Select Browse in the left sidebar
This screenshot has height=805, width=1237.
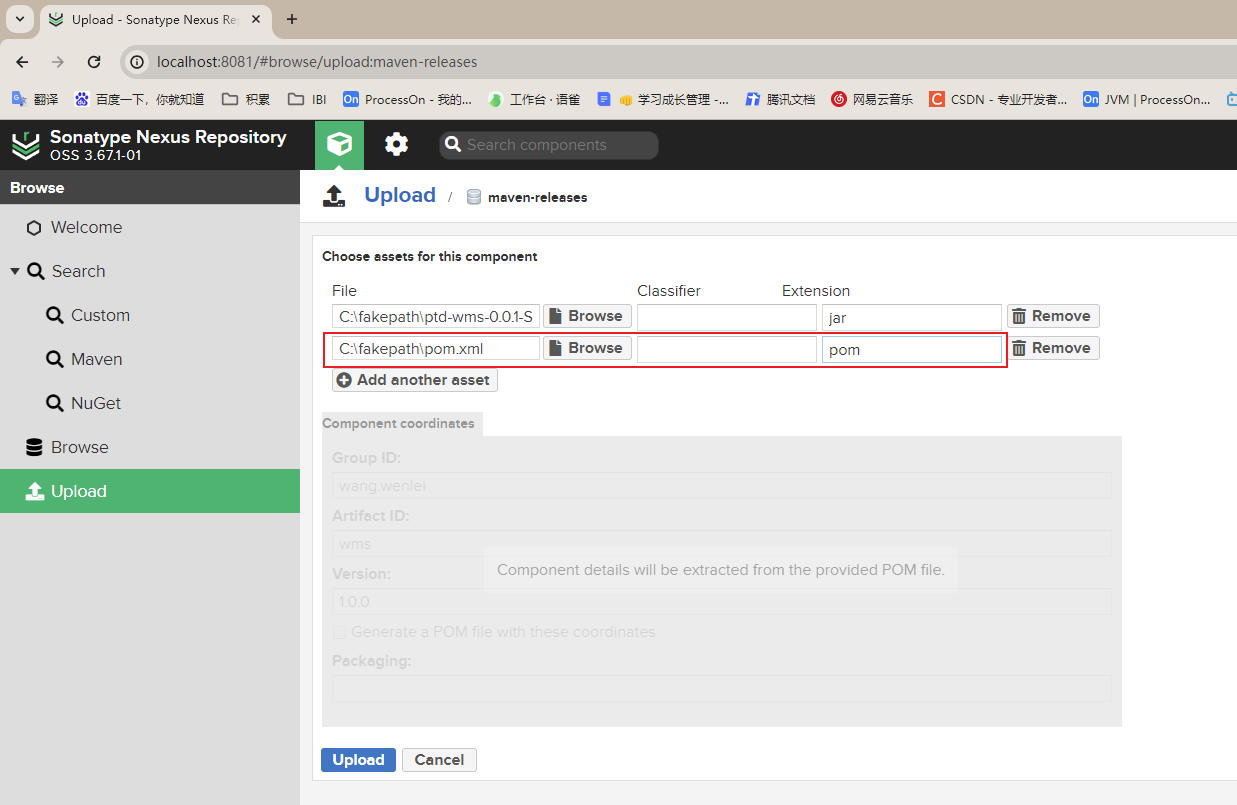(x=79, y=447)
